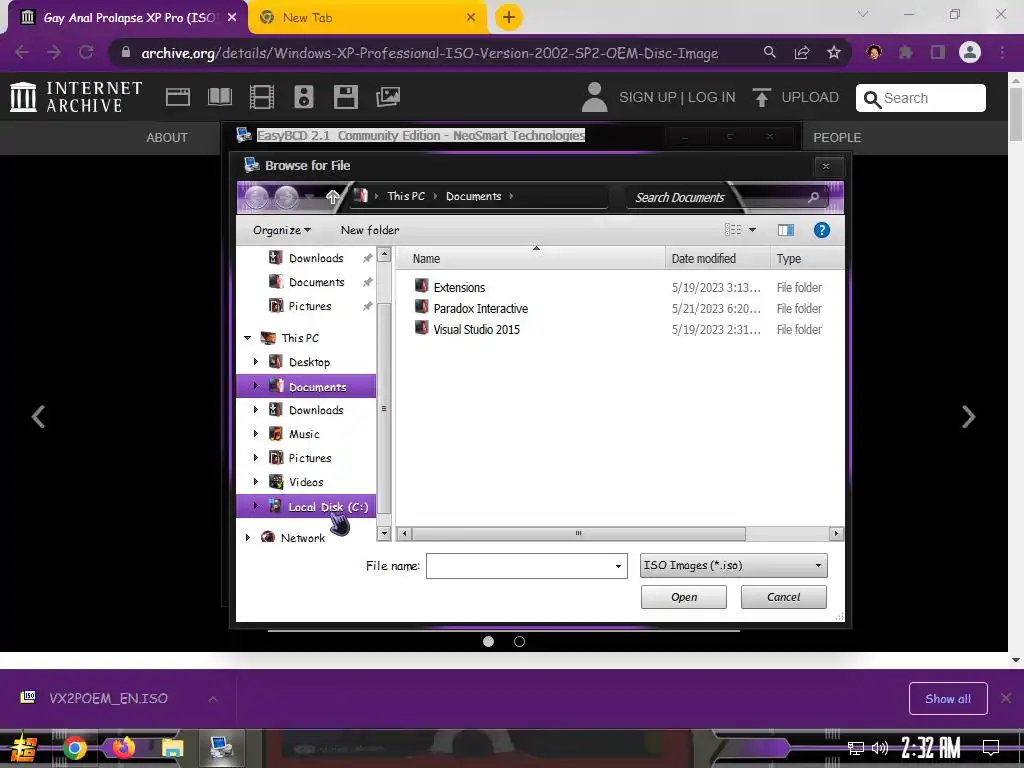The width and height of the screenshot is (1024, 768).
Task: Click the UPLOAD arrow icon
Action: tap(761, 97)
